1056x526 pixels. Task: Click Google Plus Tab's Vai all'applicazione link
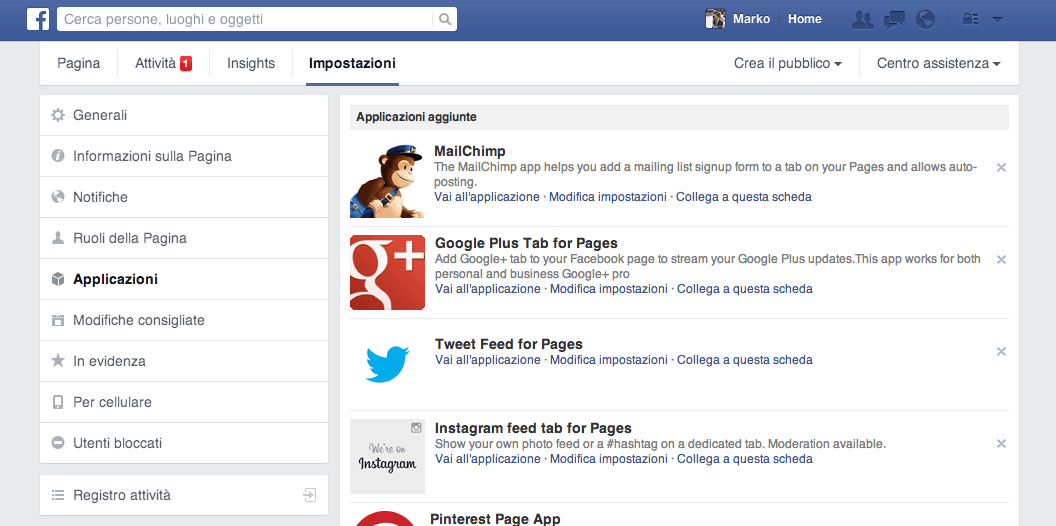tap(488, 289)
